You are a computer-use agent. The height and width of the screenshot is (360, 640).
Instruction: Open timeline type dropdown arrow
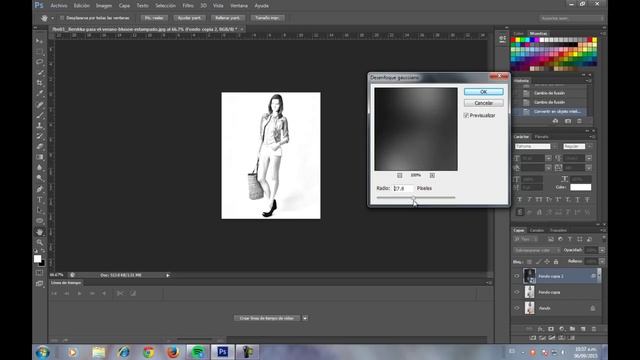click(305, 318)
